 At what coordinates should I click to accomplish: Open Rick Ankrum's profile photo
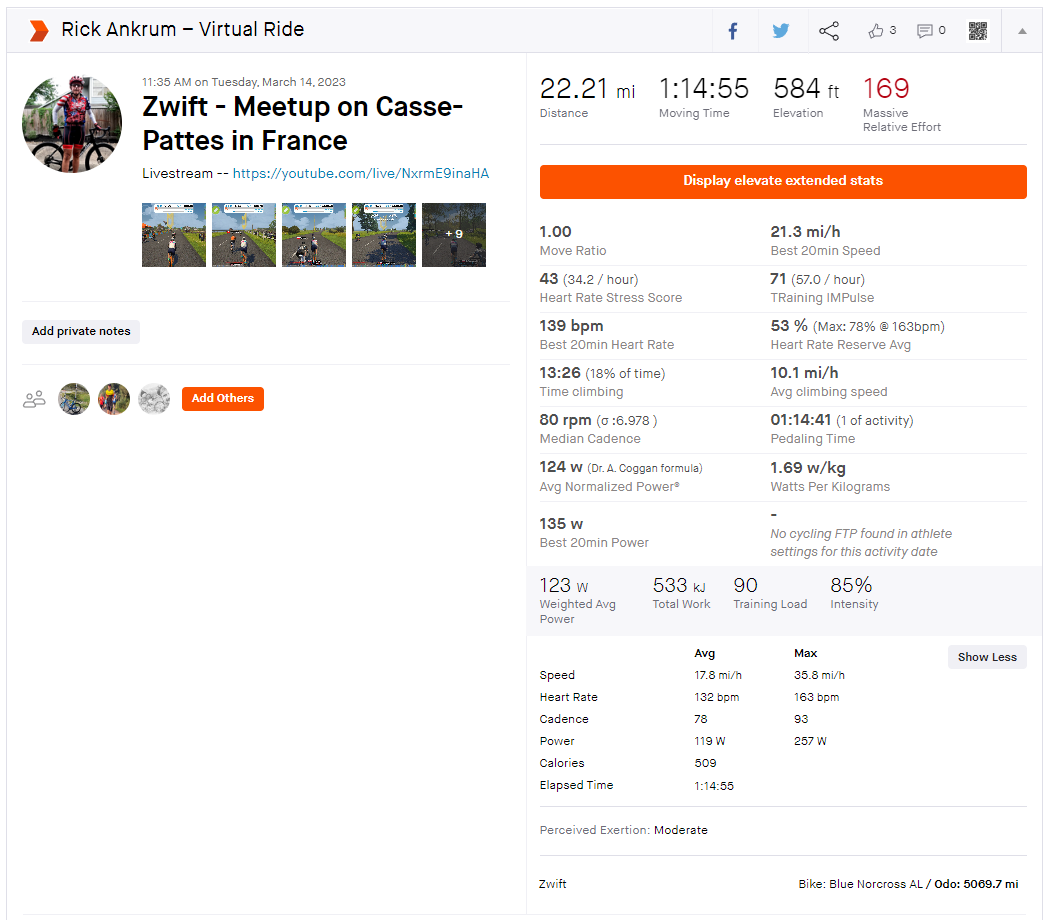tap(72, 123)
